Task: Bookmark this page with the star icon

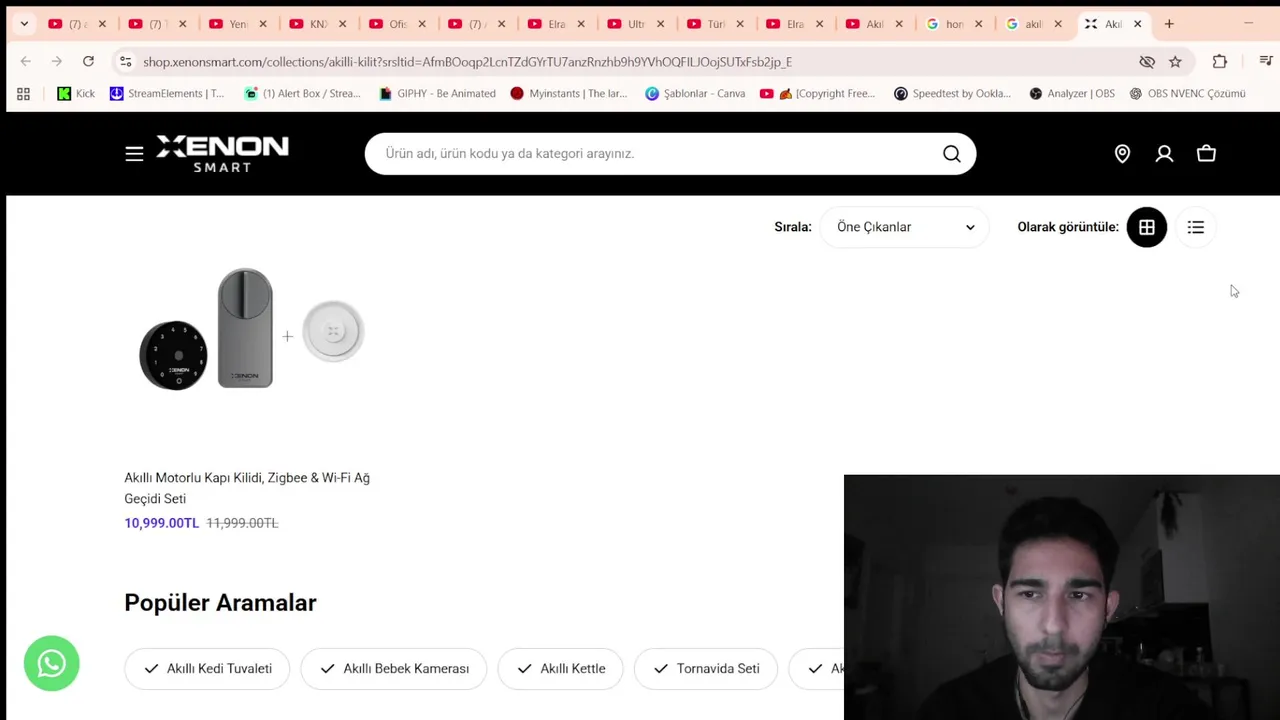Action: (x=1175, y=62)
